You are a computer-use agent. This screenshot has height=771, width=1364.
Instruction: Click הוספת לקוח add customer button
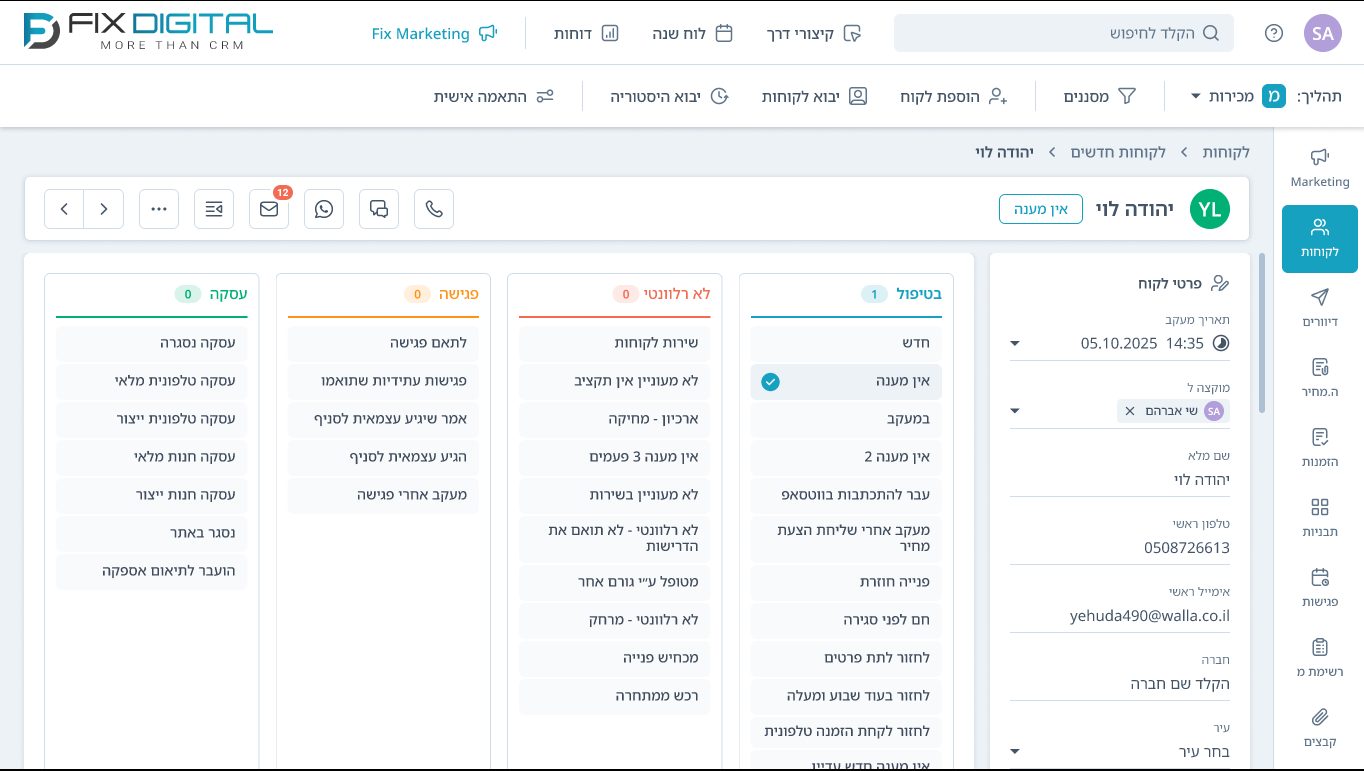click(x=954, y=96)
